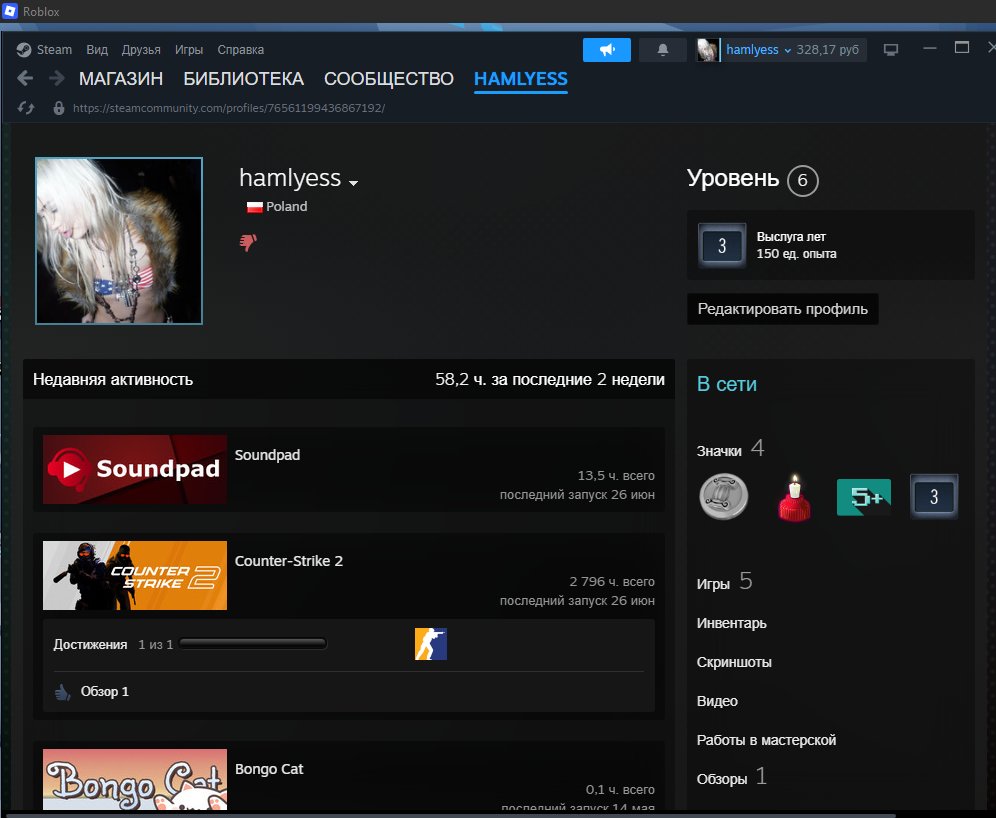Viewport: 996px width, 818px height.
Task: Open Инвентарь link
Action: click(x=732, y=624)
